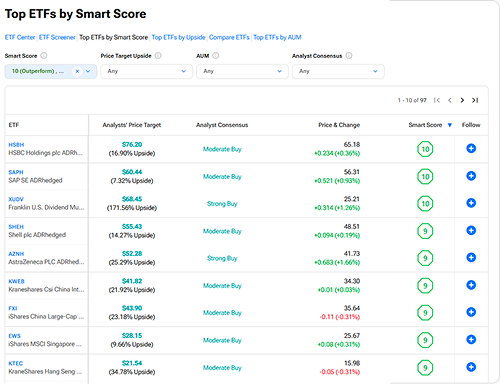The height and width of the screenshot is (384, 500).
Task: Open the ETF Center tab
Action: pos(20,37)
